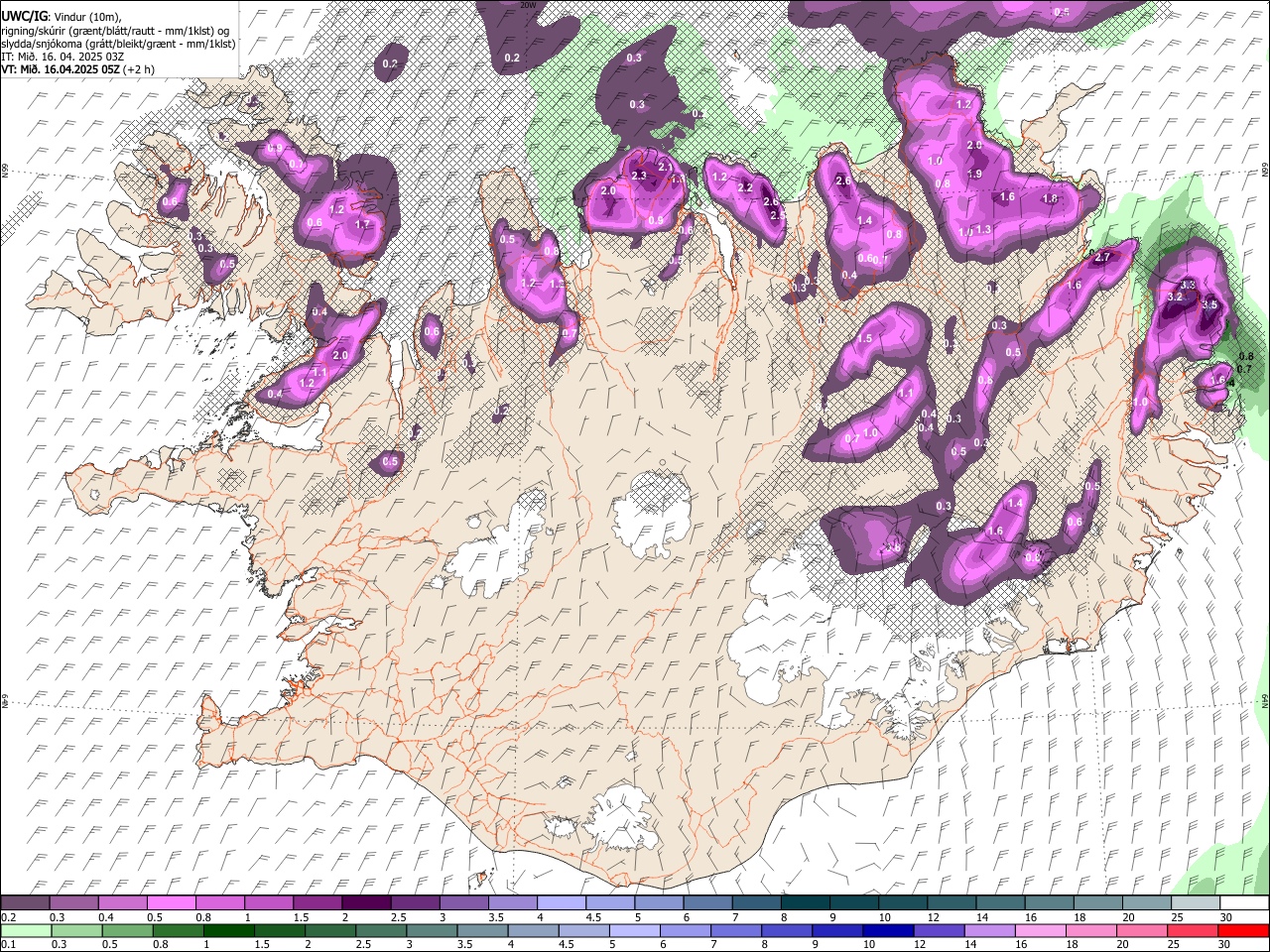The image size is (1270, 952).
Task: Click the 2.7 precipitation value in the northeast
Action: (x=1102, y=257)
